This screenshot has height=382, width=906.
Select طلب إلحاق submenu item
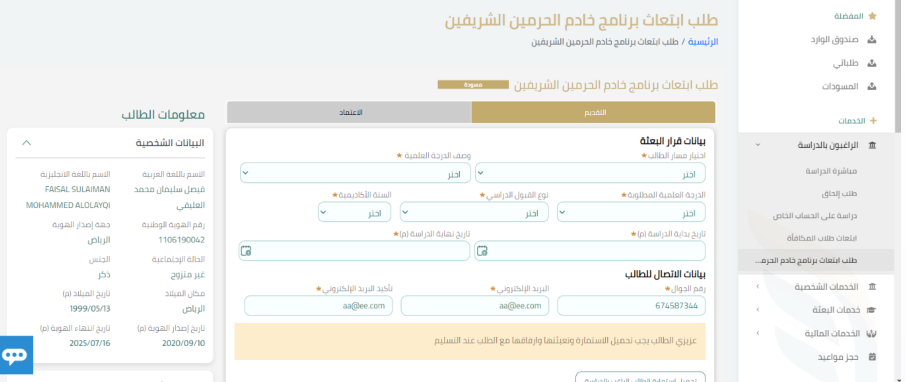840,193
